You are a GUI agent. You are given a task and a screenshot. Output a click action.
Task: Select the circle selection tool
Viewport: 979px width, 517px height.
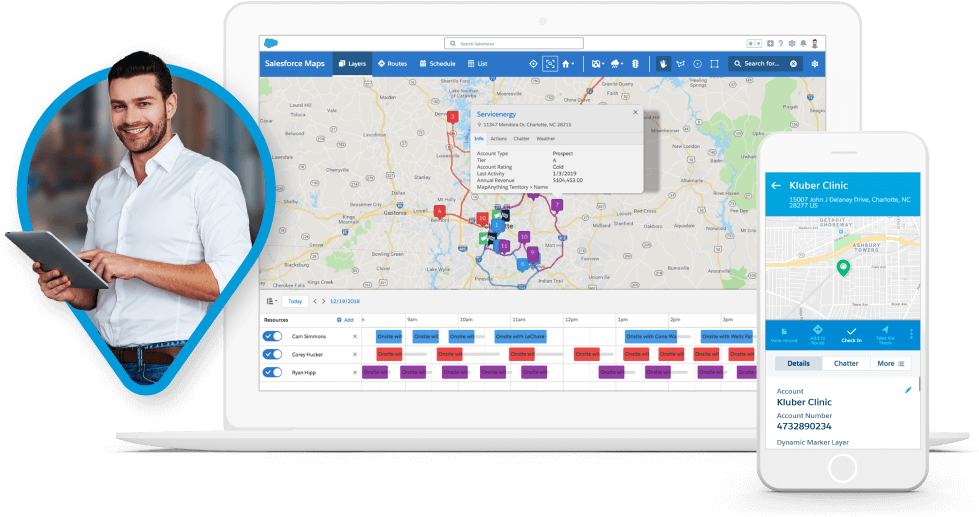697,64
